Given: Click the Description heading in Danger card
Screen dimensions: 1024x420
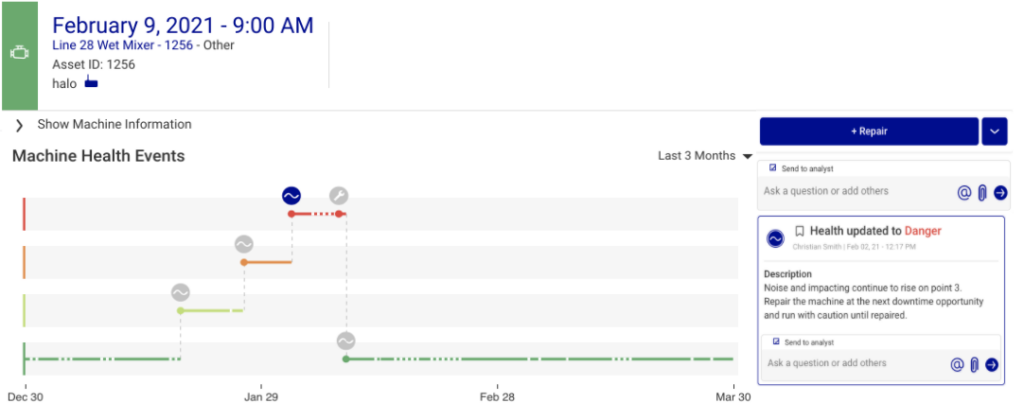Looking at the screenshot, I should [788, 274].
